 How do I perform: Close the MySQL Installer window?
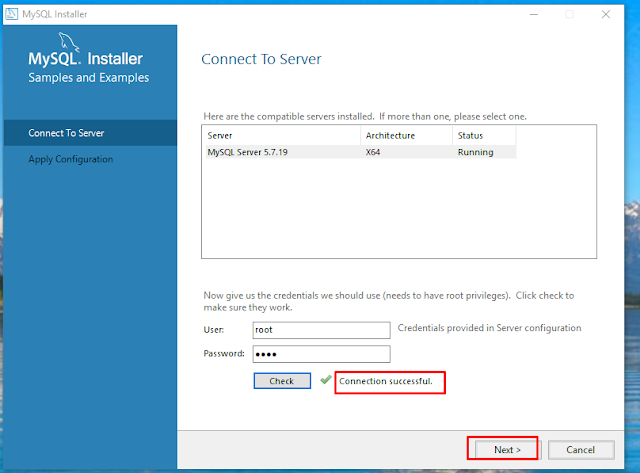(606, 14)
